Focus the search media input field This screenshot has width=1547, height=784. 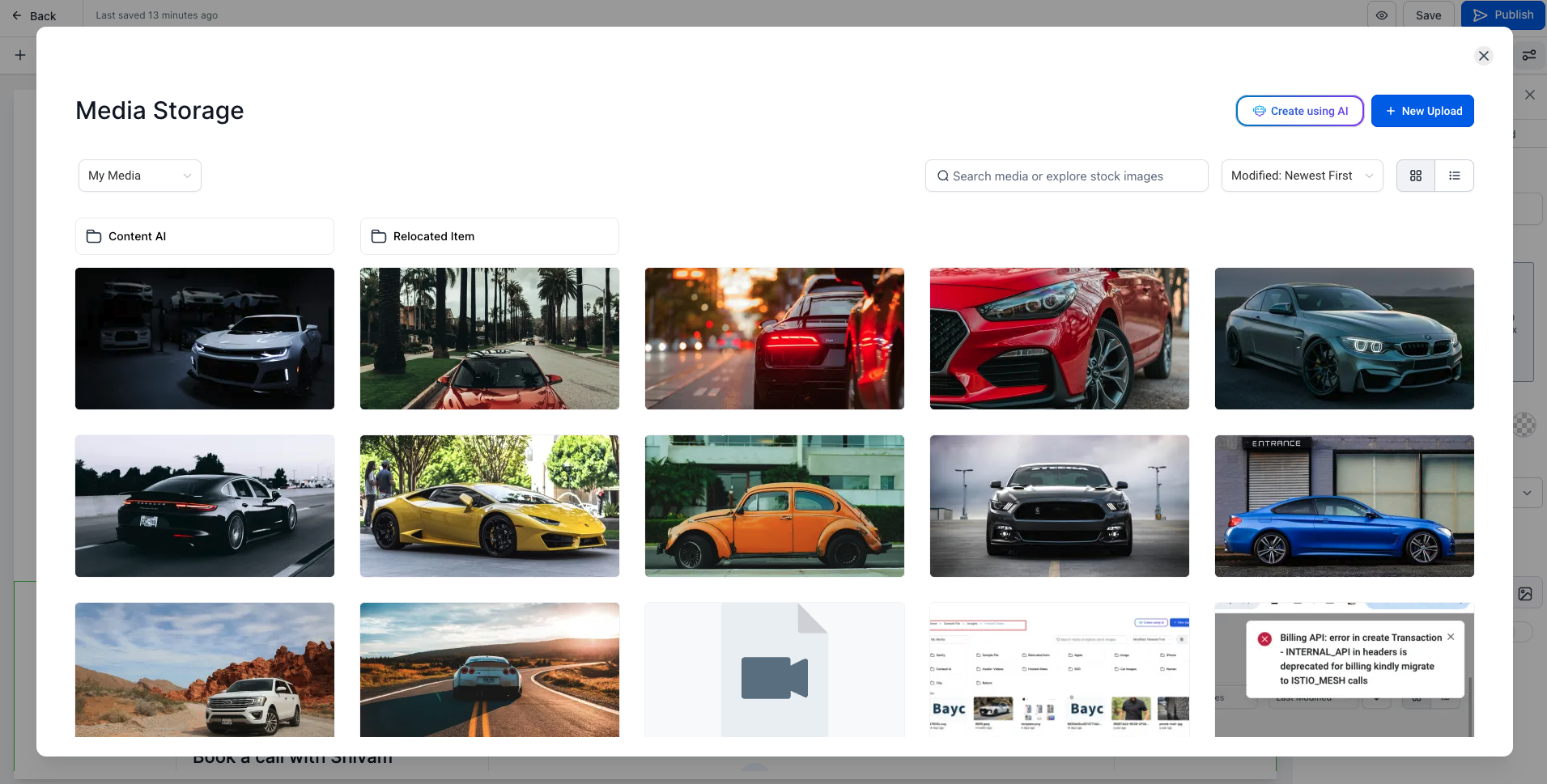click(x=1067, y=176)
